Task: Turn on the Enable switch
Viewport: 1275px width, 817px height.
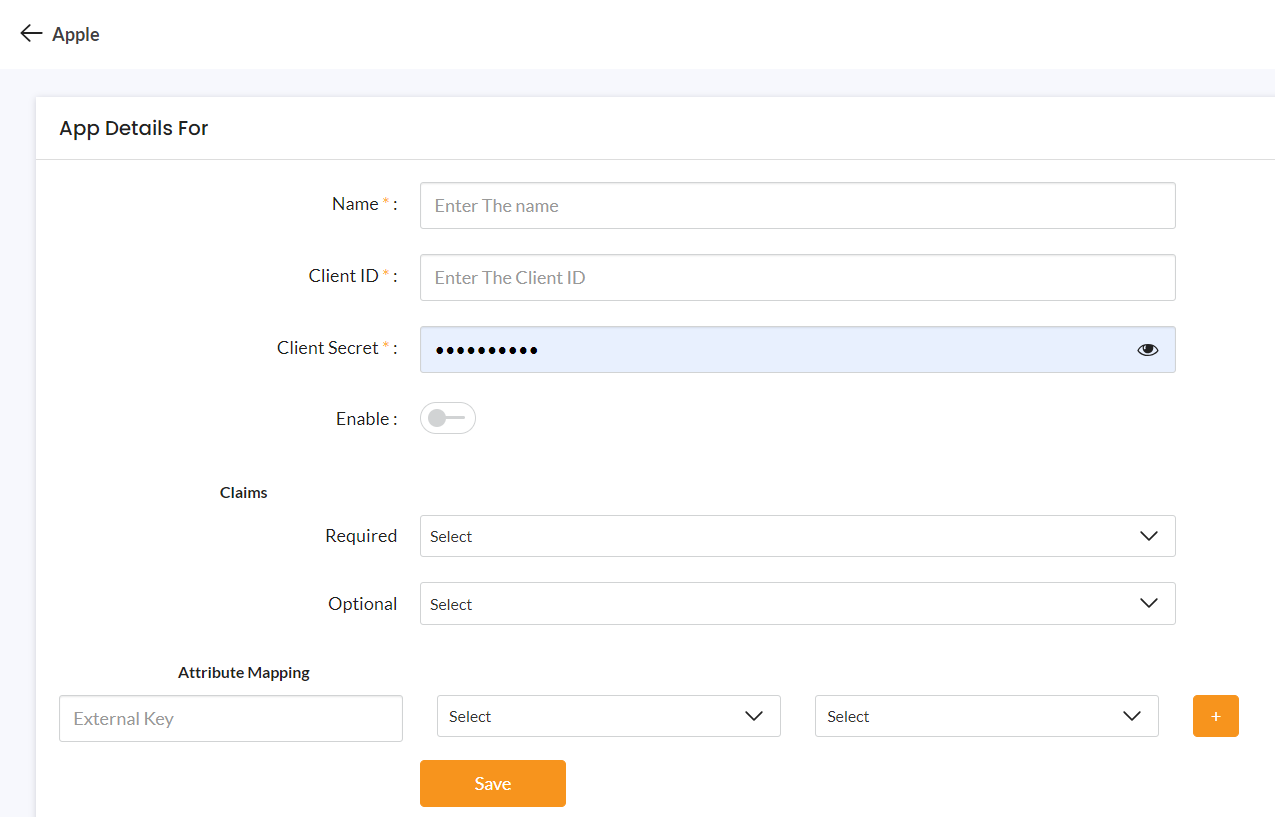Action: click(x=447, y=418)
